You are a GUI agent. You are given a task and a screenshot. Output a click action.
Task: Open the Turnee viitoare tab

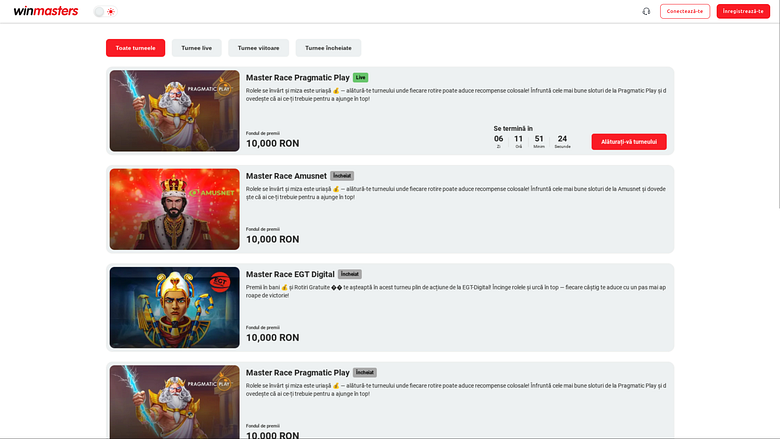(x=258, y=48)
